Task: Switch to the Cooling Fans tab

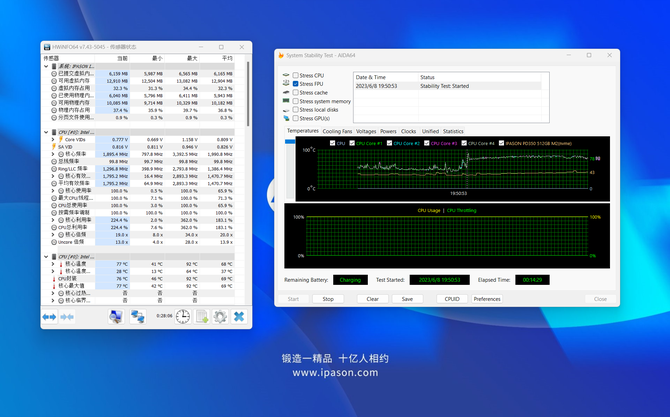Action: coord(337,131)
